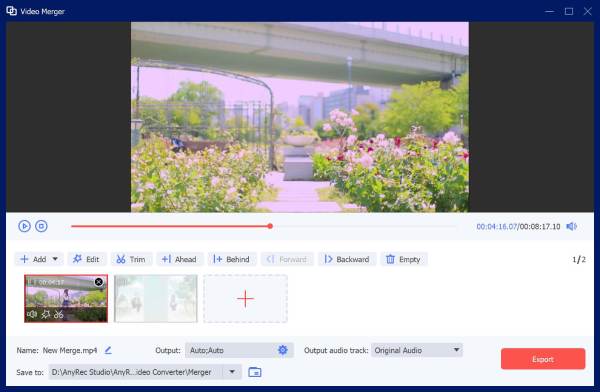Click the effects wand icon on first clip
The height and width of the screenshot is (392, 600).
coord(46,314)
